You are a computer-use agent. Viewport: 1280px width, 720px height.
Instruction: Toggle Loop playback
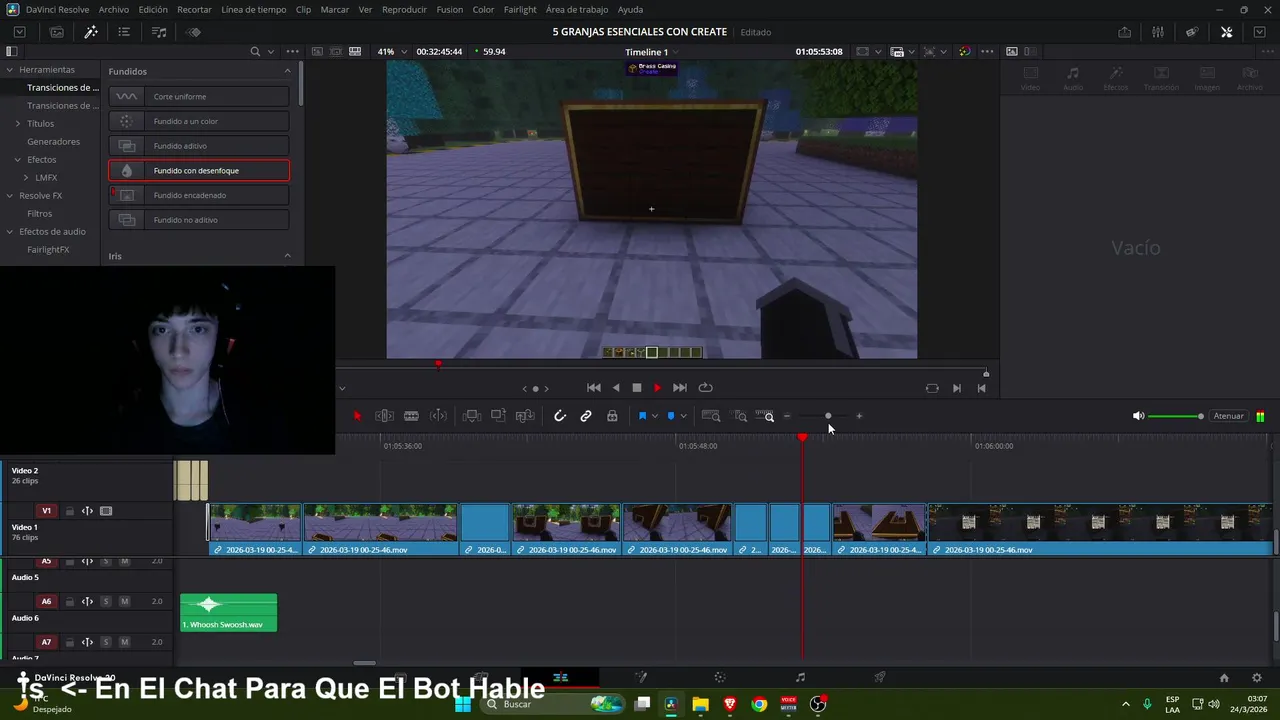[705, 388]
